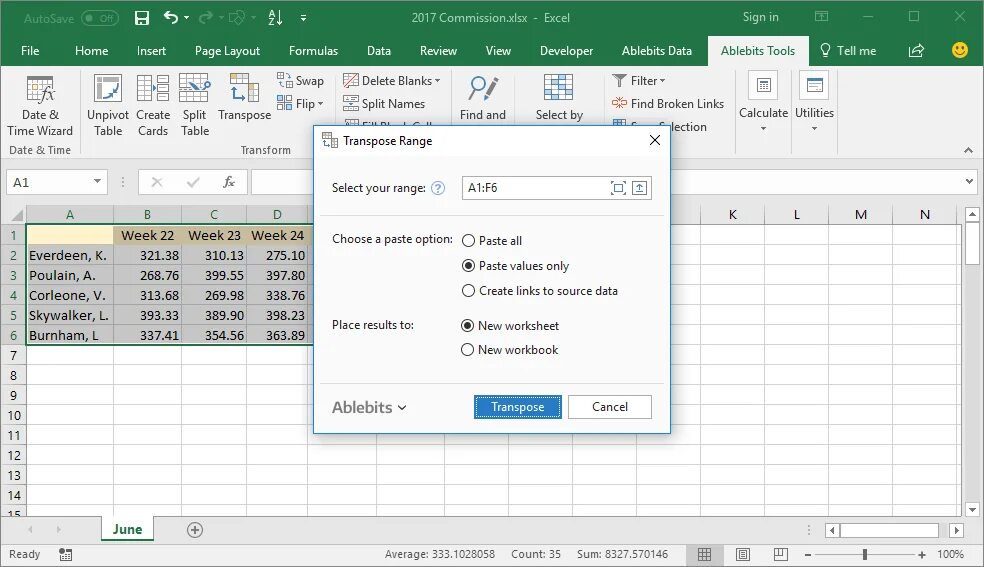Toggle the AutoSave switch

tap(100, 18)
